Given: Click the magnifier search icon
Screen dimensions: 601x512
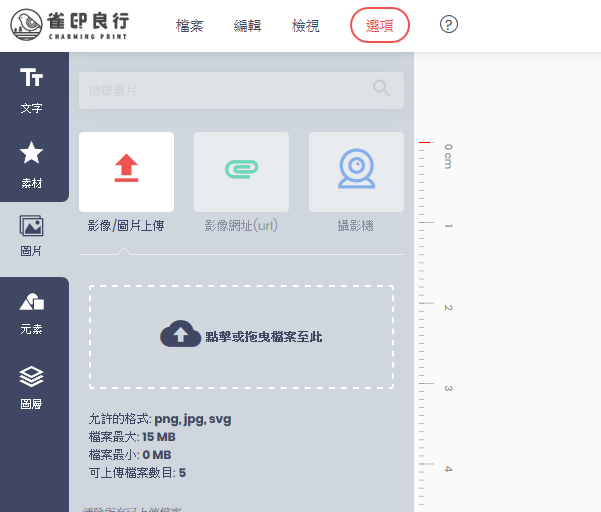Looking at the screenshot, I should click(381, 89).
